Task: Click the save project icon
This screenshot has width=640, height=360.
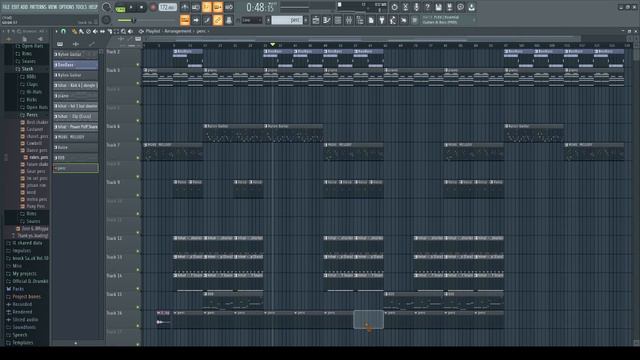Action: click(438, 7)
